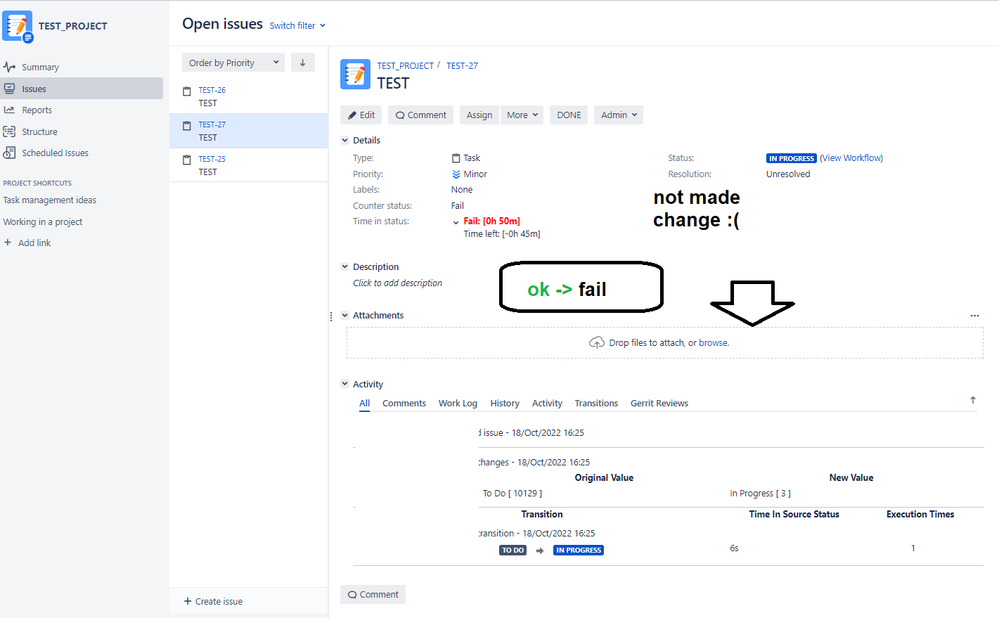Select issue TEST-26 in the list
999x618 pixels.
pyautogui.click(x=248, y=96)
